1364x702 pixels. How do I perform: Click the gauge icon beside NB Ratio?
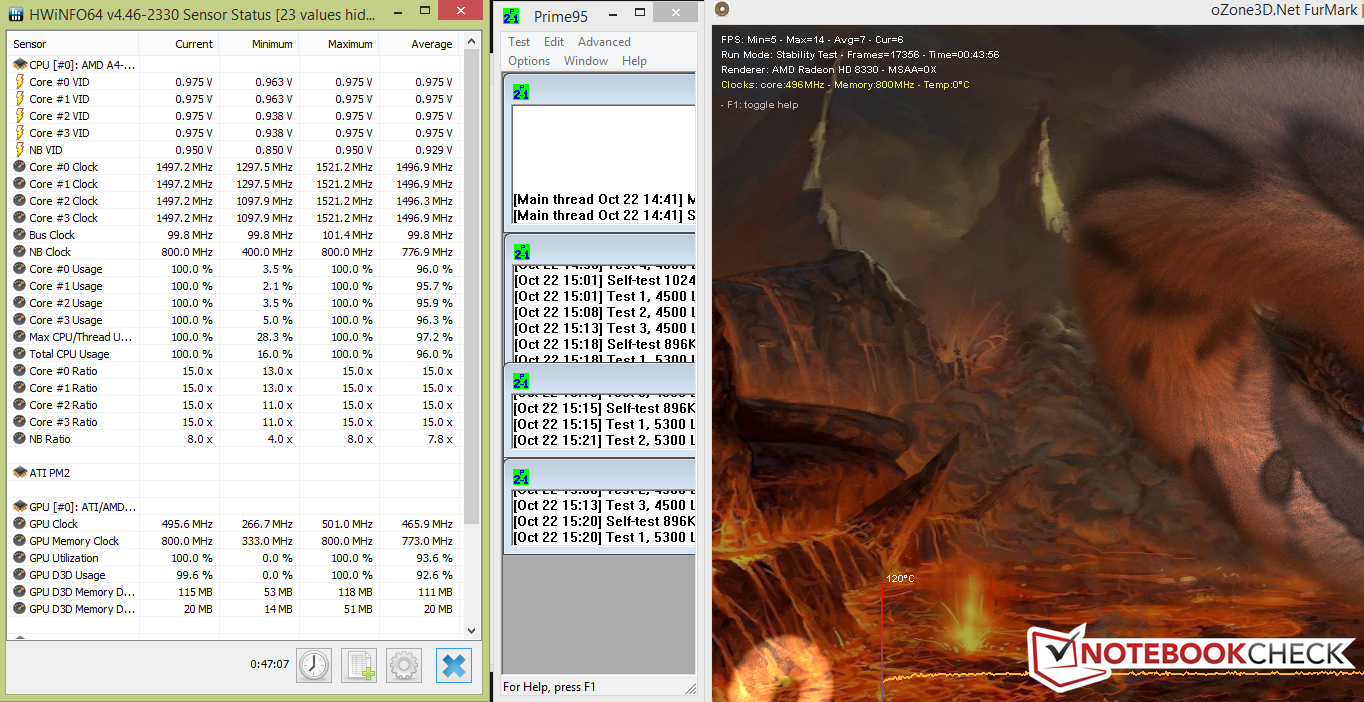(x=20, y=439)
